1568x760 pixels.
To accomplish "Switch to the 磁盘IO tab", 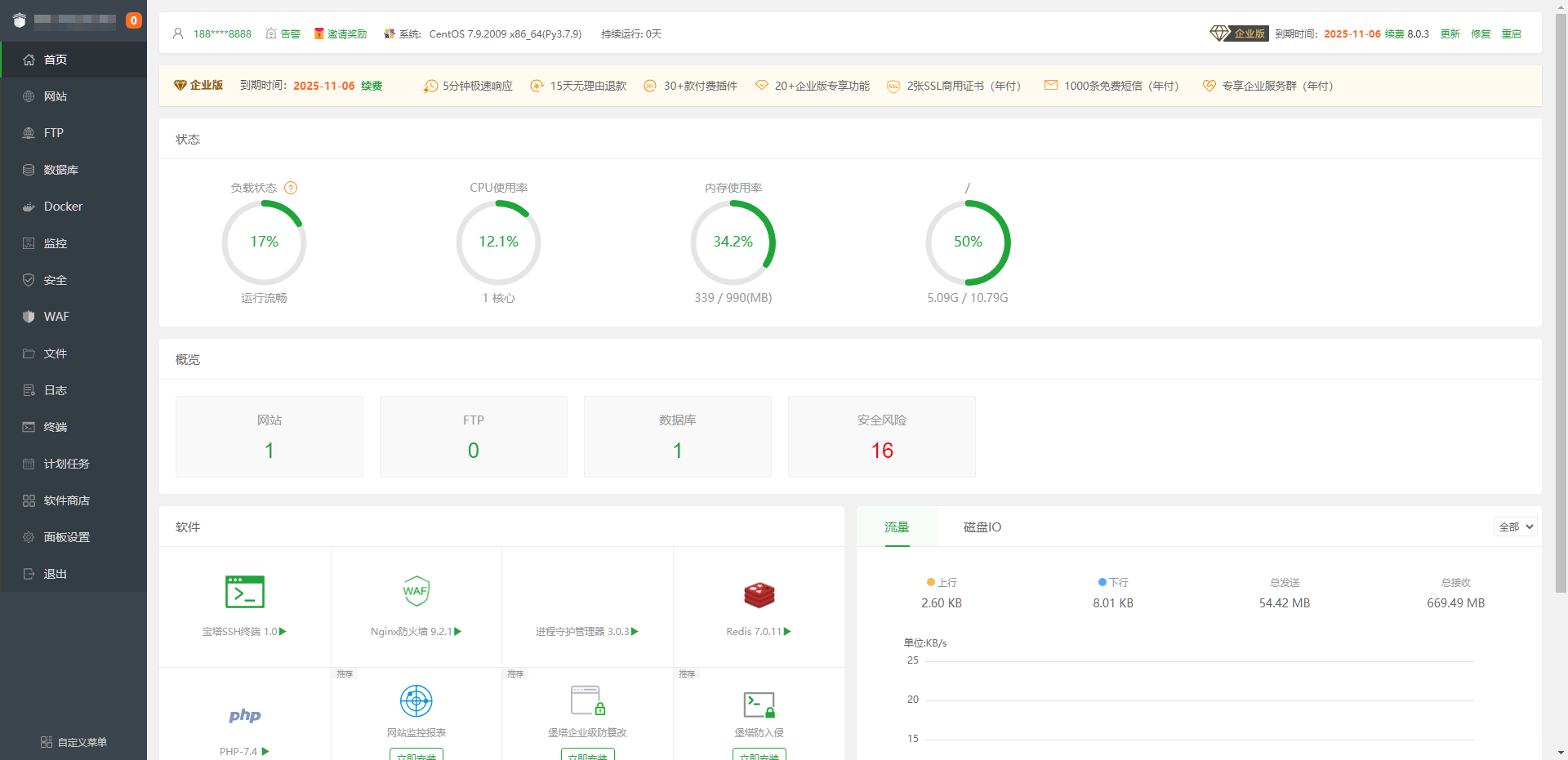I will 982,527.
